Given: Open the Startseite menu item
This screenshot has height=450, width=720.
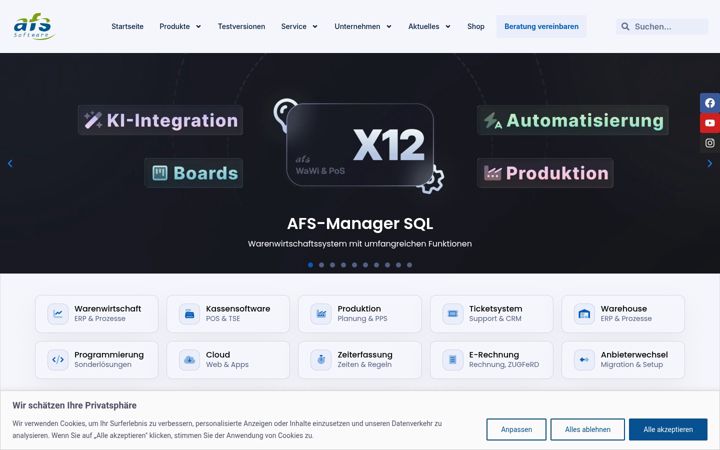Looking at the screenshot, I should (127, 27).
